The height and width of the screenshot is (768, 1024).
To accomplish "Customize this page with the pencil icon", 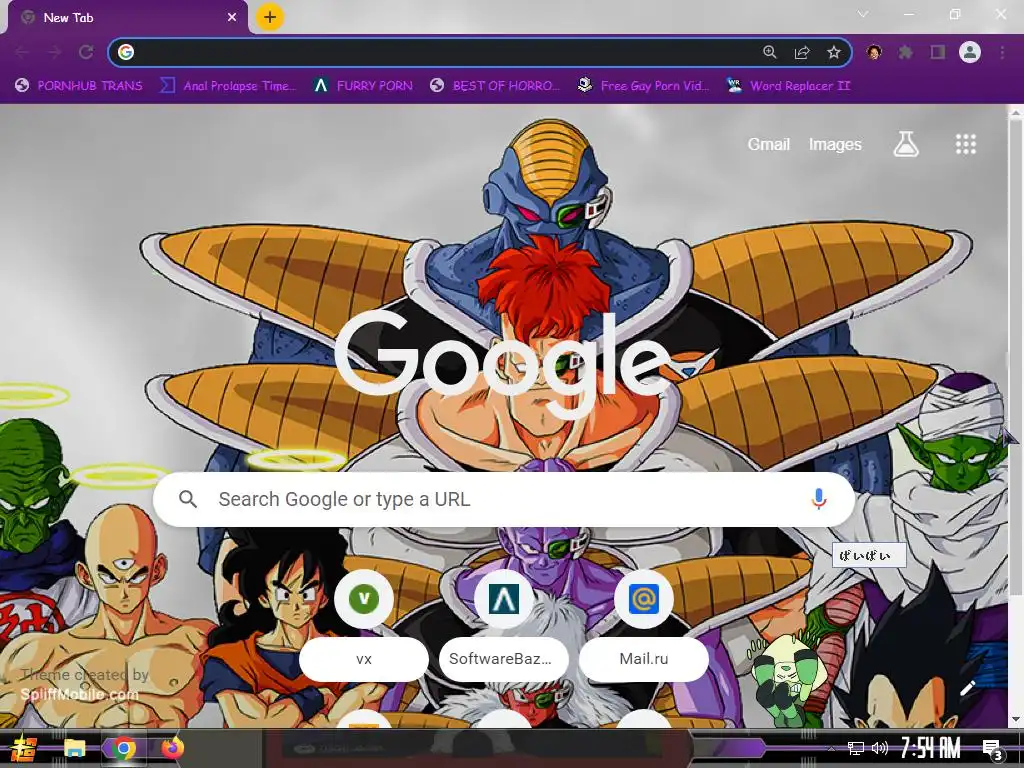I will coord(967,688).
